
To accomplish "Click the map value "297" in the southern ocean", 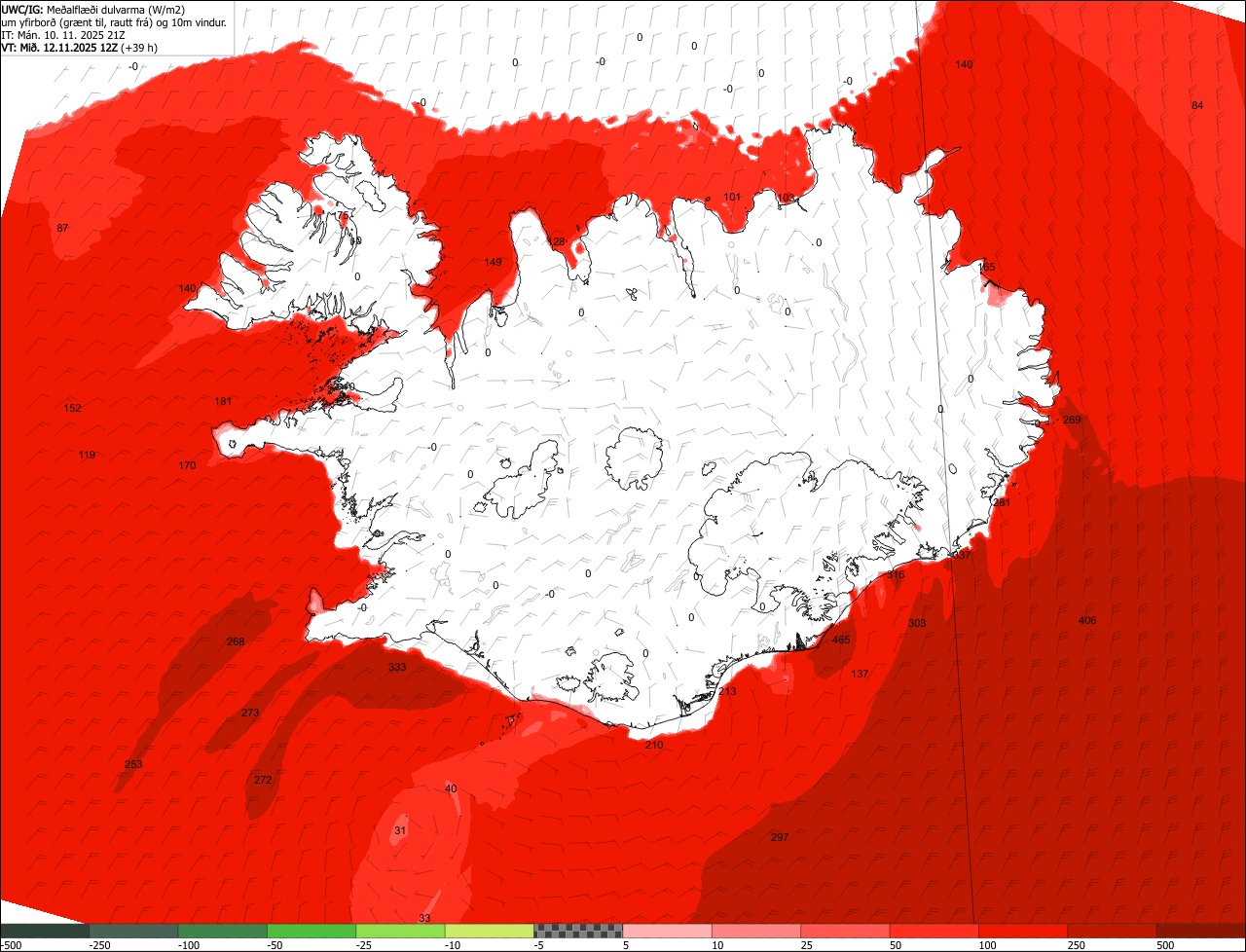I will click(779, 837).
